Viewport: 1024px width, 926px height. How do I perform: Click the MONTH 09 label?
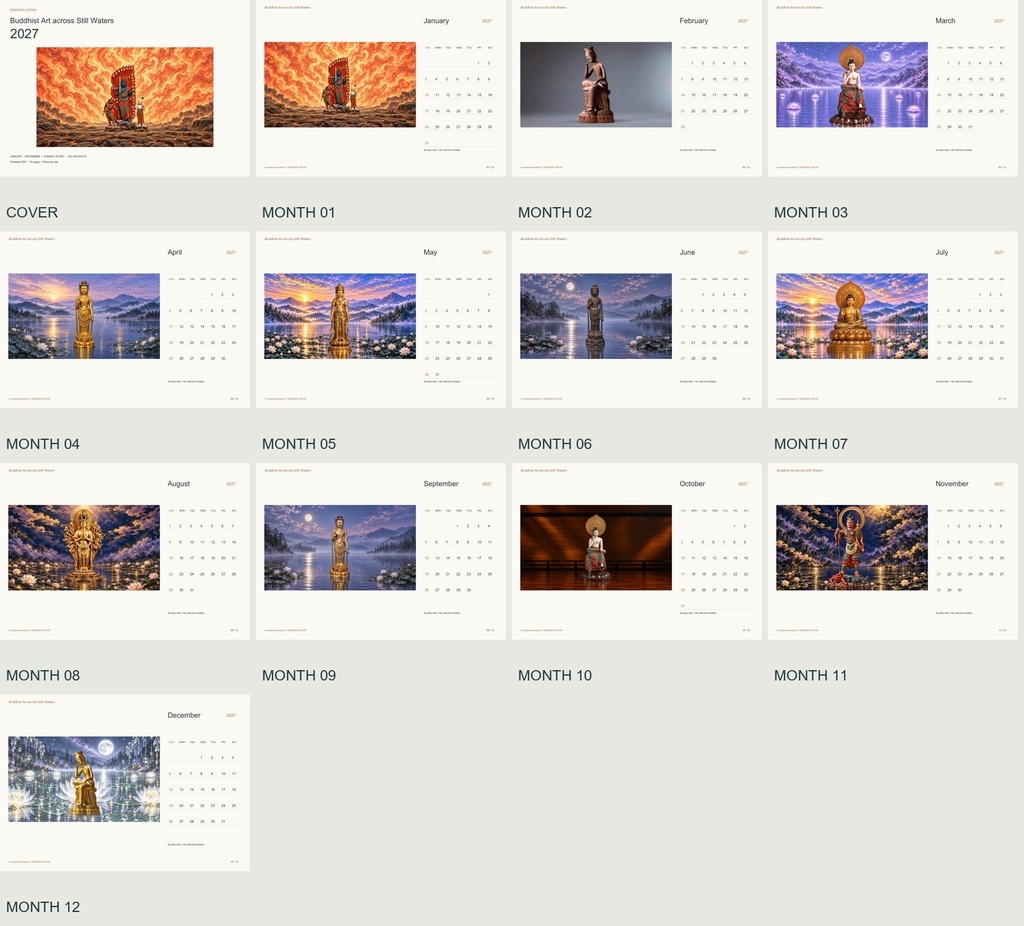coord(298,675)
